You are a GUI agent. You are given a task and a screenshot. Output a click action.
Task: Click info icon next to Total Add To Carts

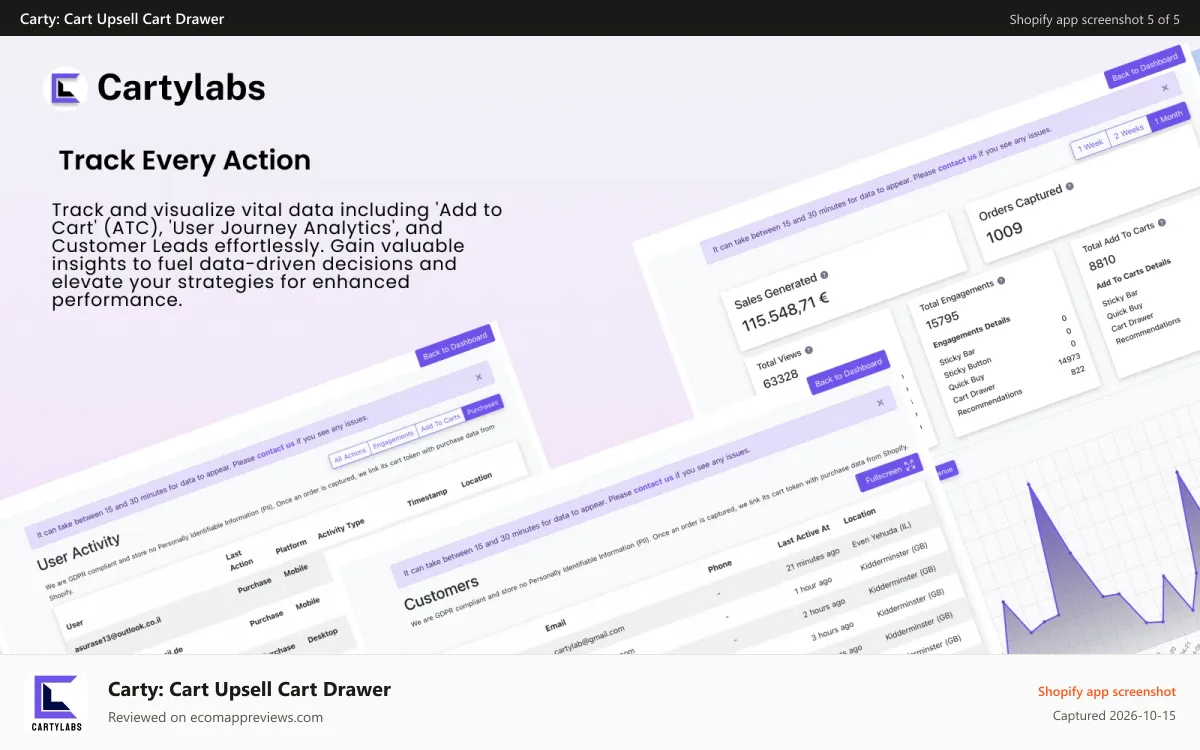(x=1163, y=224)
